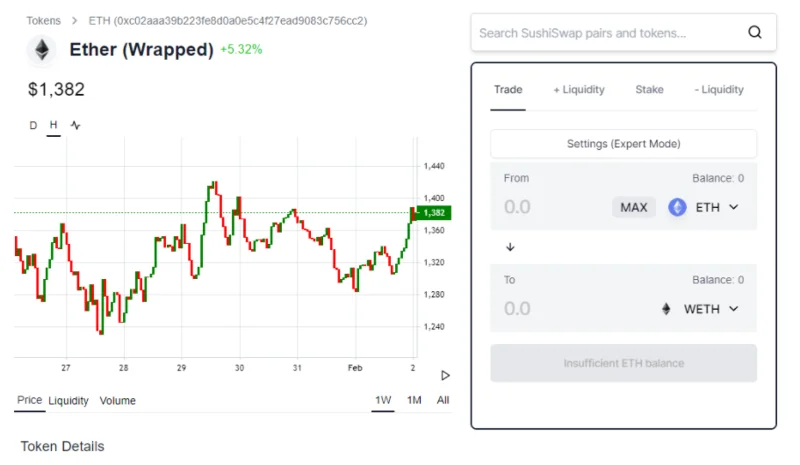Click the MAX button
The image size is (800, 465).
[634, 207]
